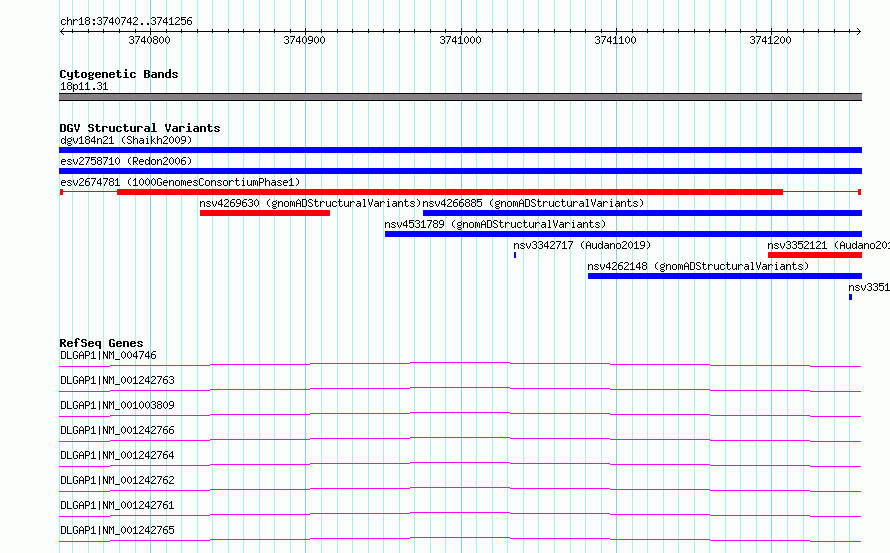Click the 3741100 ruler position label

click(x=615, y=40)
